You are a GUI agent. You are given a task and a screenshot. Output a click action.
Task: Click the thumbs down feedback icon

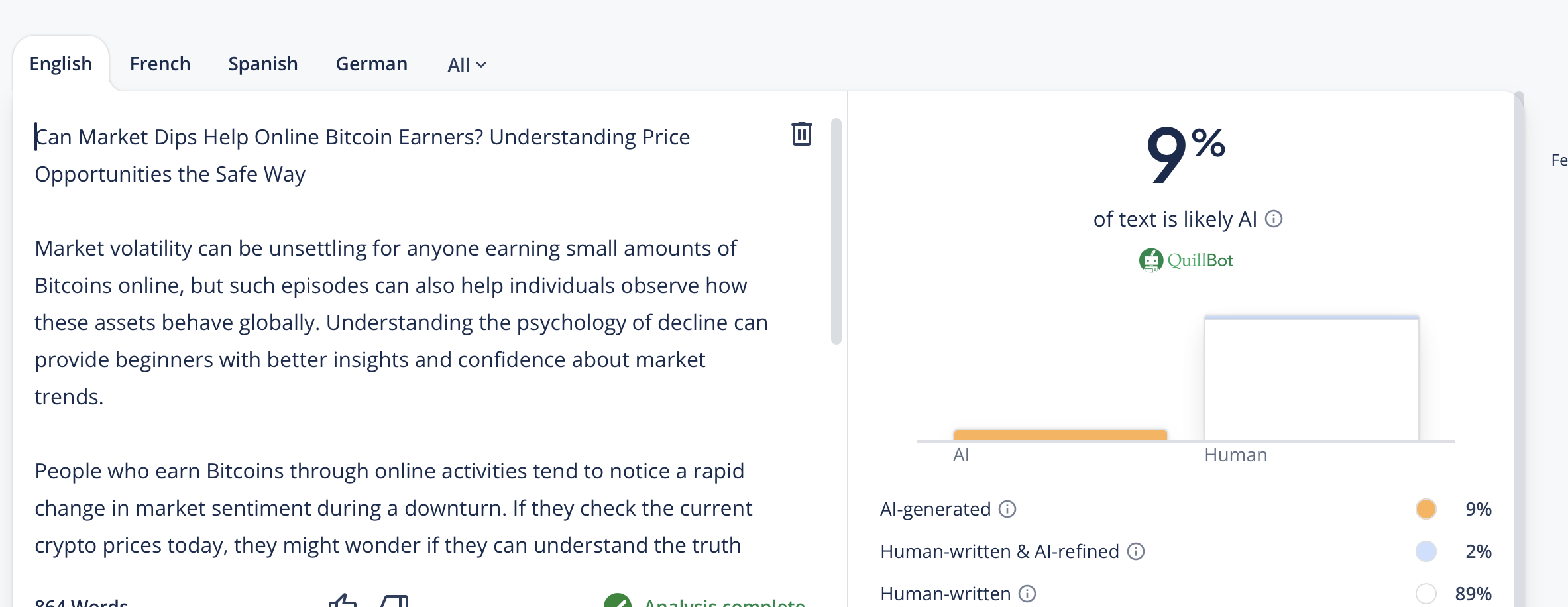[395, 601]
